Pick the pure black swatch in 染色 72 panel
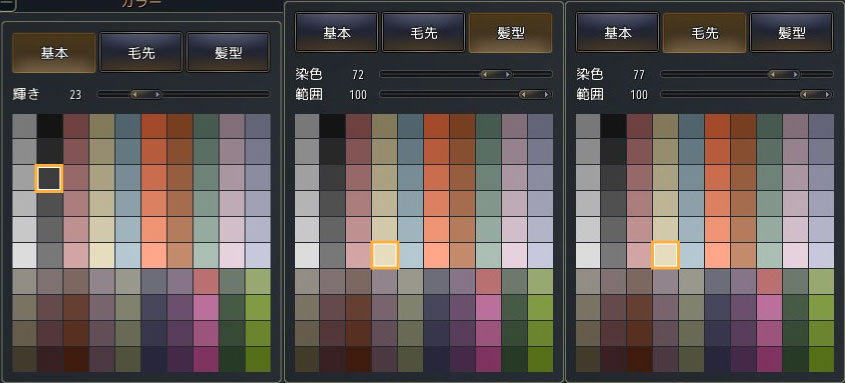Screen dimensions: 845x383 pyautogui.click(x=333, y=126)
